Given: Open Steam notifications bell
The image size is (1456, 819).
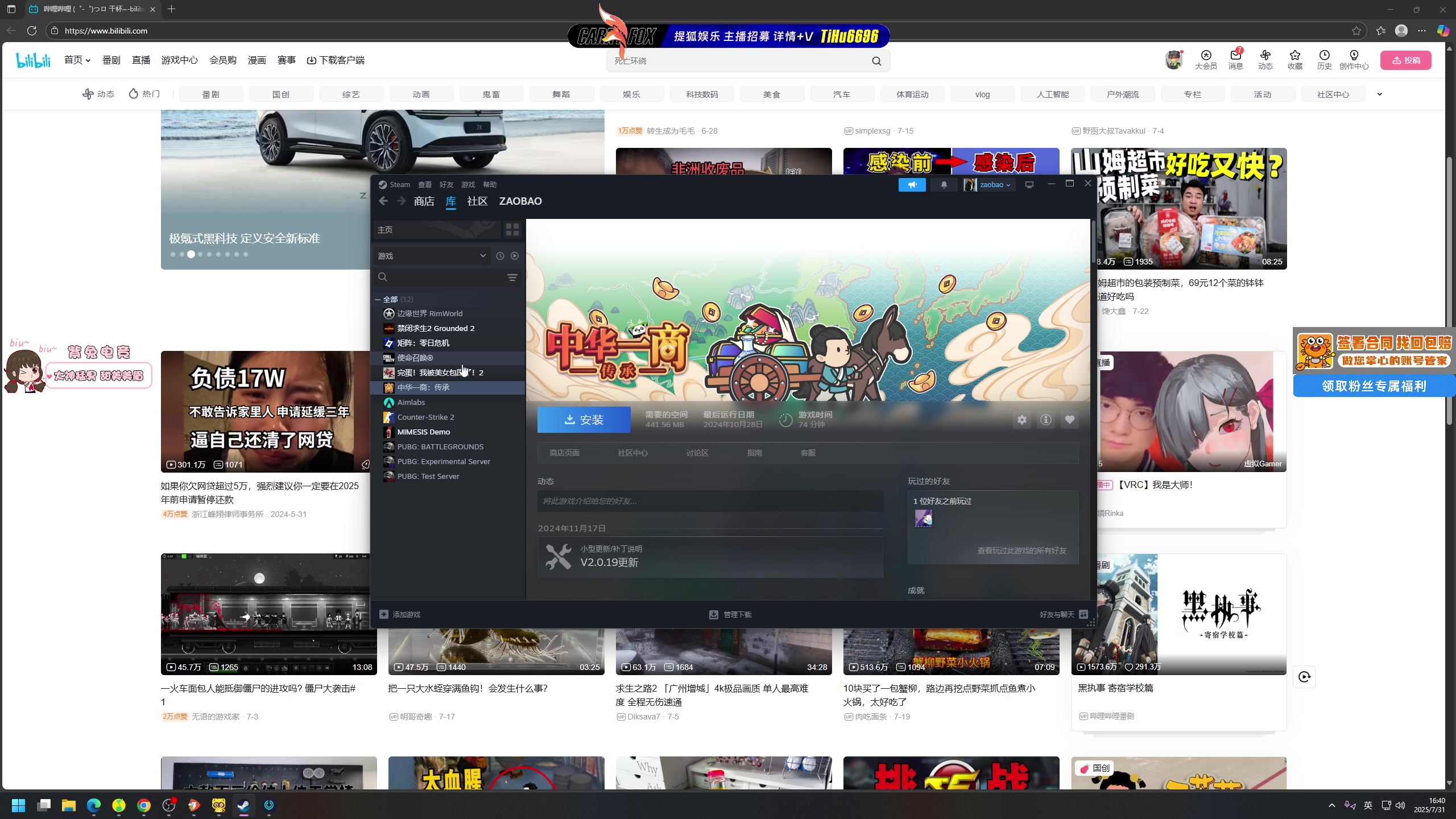Looking at the screenshot, I should (944, 184).
